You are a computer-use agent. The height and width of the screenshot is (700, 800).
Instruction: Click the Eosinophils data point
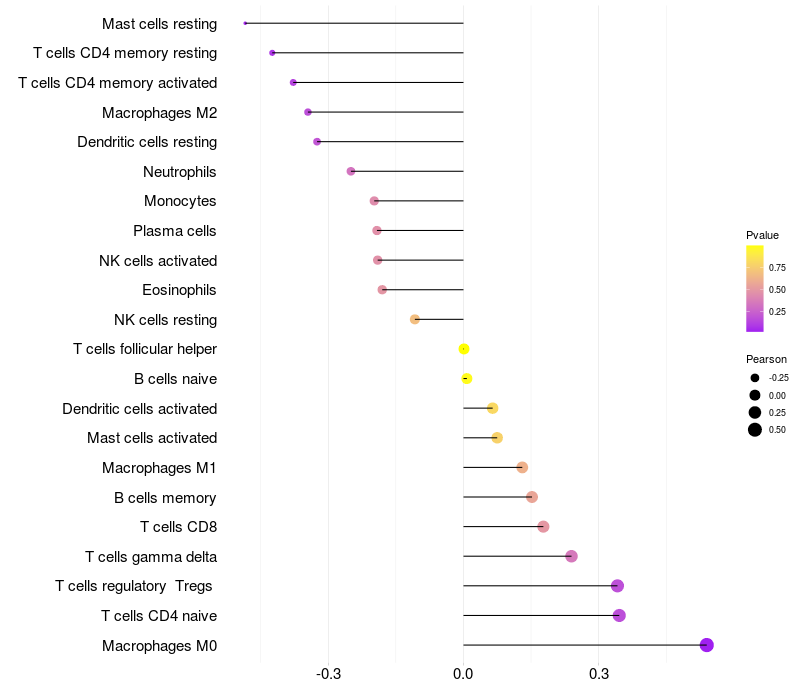pos(382,290)
